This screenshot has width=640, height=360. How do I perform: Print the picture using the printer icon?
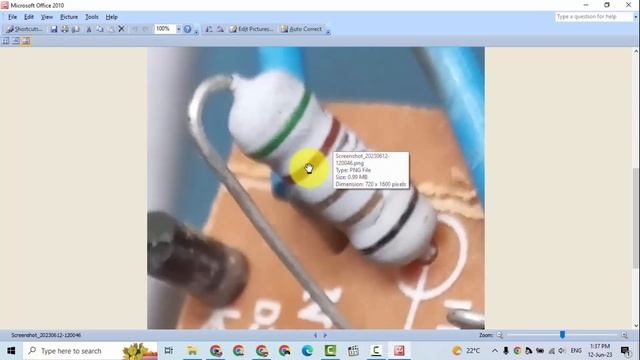tap(65, 29)
